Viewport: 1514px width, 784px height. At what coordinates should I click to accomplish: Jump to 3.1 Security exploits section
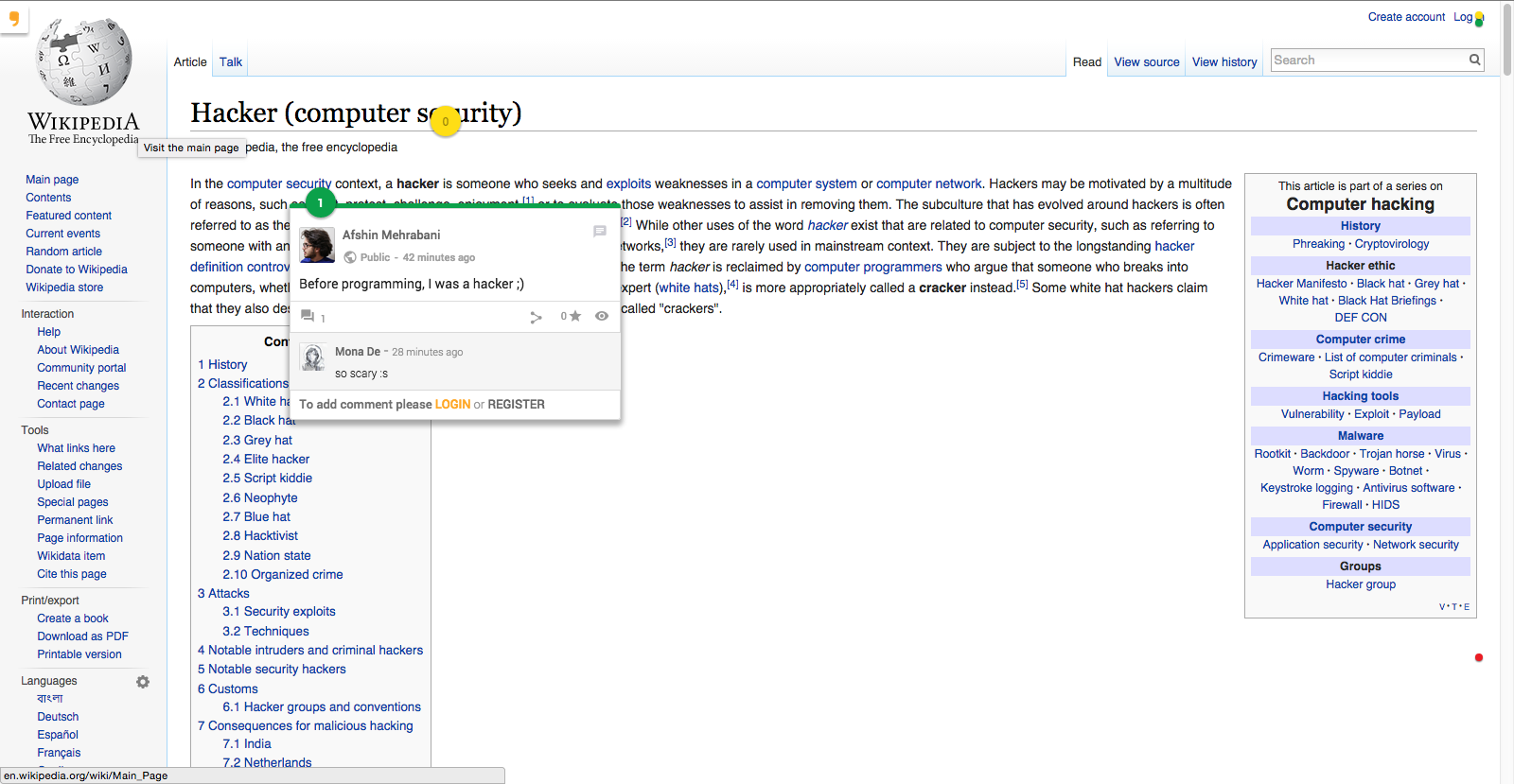[279, 612]
